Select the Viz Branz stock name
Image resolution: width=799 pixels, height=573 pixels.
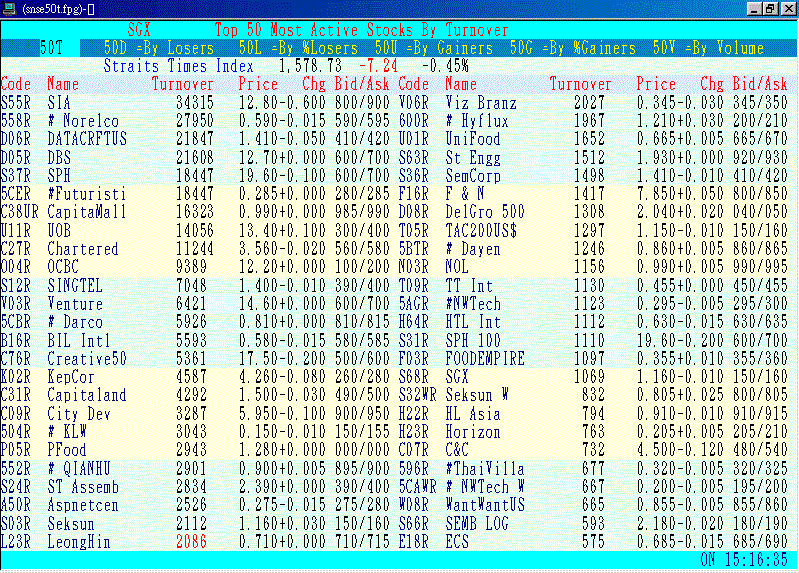point(481,102)
